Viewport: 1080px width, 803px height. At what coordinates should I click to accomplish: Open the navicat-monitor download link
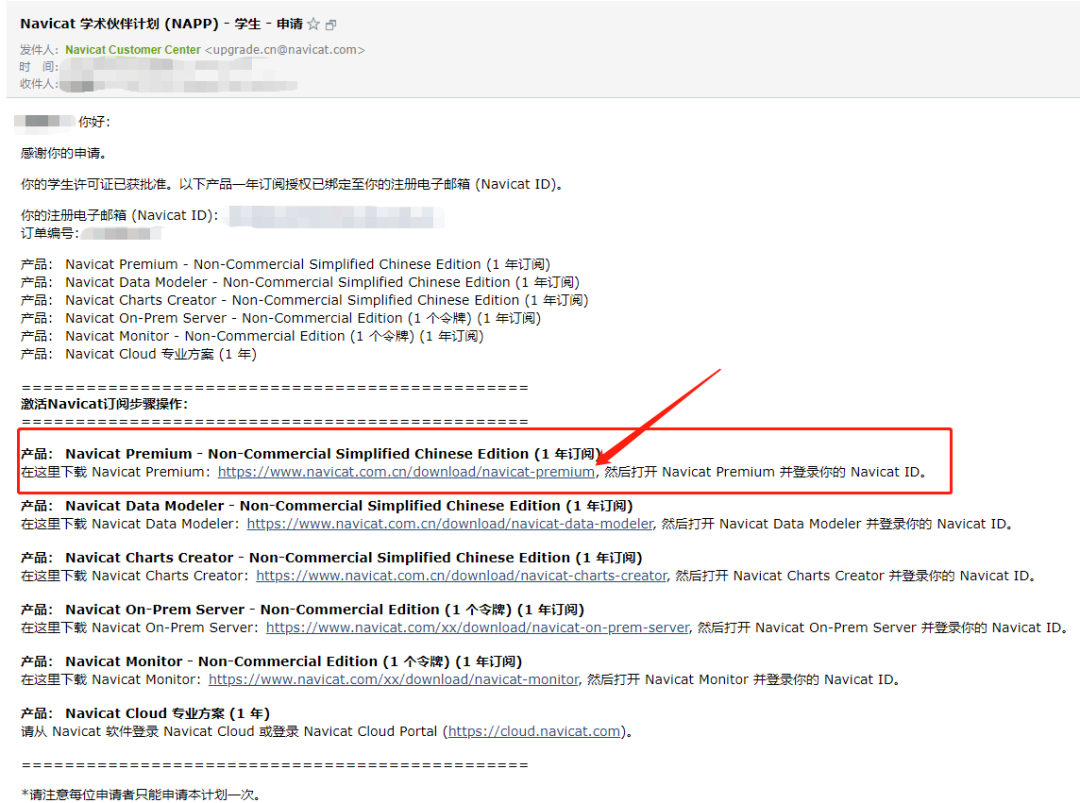tap(393, 680)
